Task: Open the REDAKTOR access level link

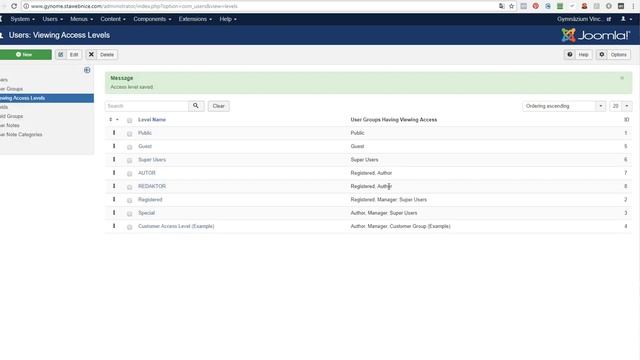Action: click(152, 186)
